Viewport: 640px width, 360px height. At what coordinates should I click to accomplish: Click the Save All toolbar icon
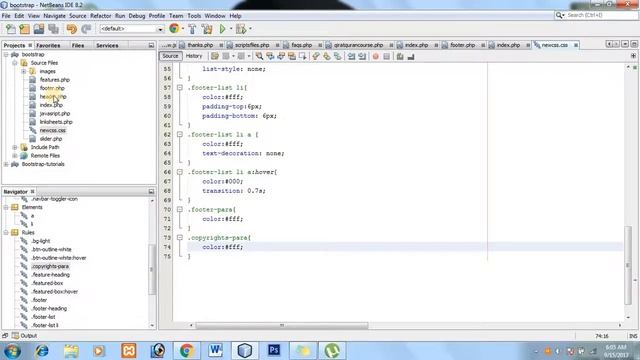click(53, 29)
